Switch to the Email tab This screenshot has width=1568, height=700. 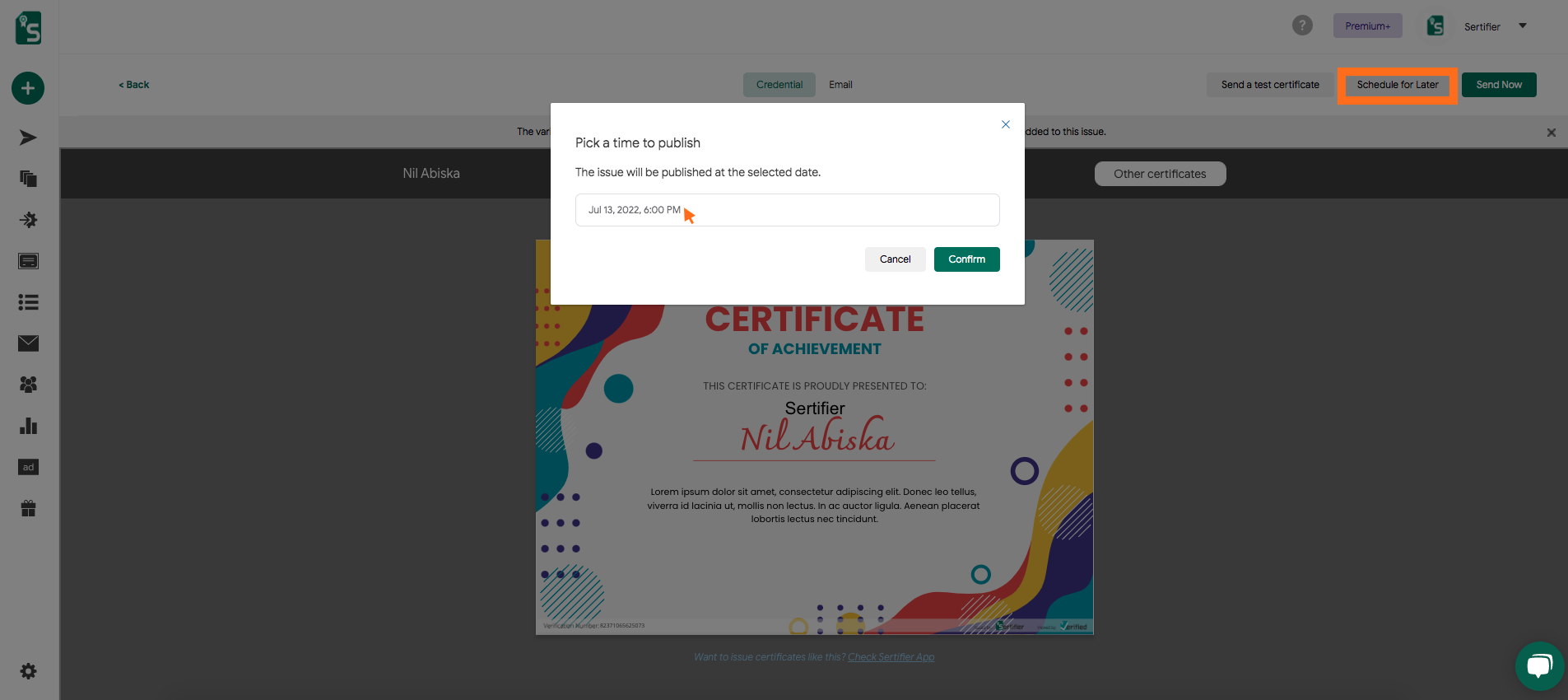840,85
